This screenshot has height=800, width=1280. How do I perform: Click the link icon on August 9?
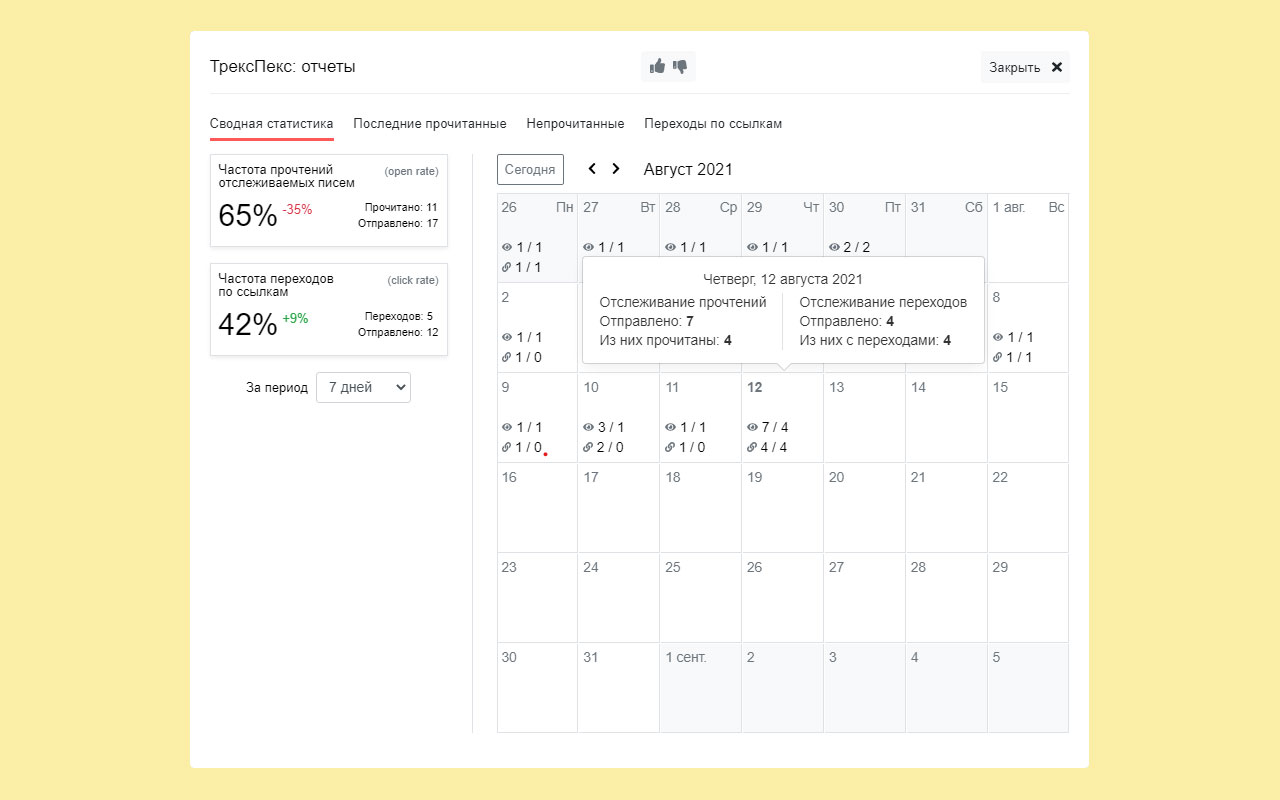[506, 447]
